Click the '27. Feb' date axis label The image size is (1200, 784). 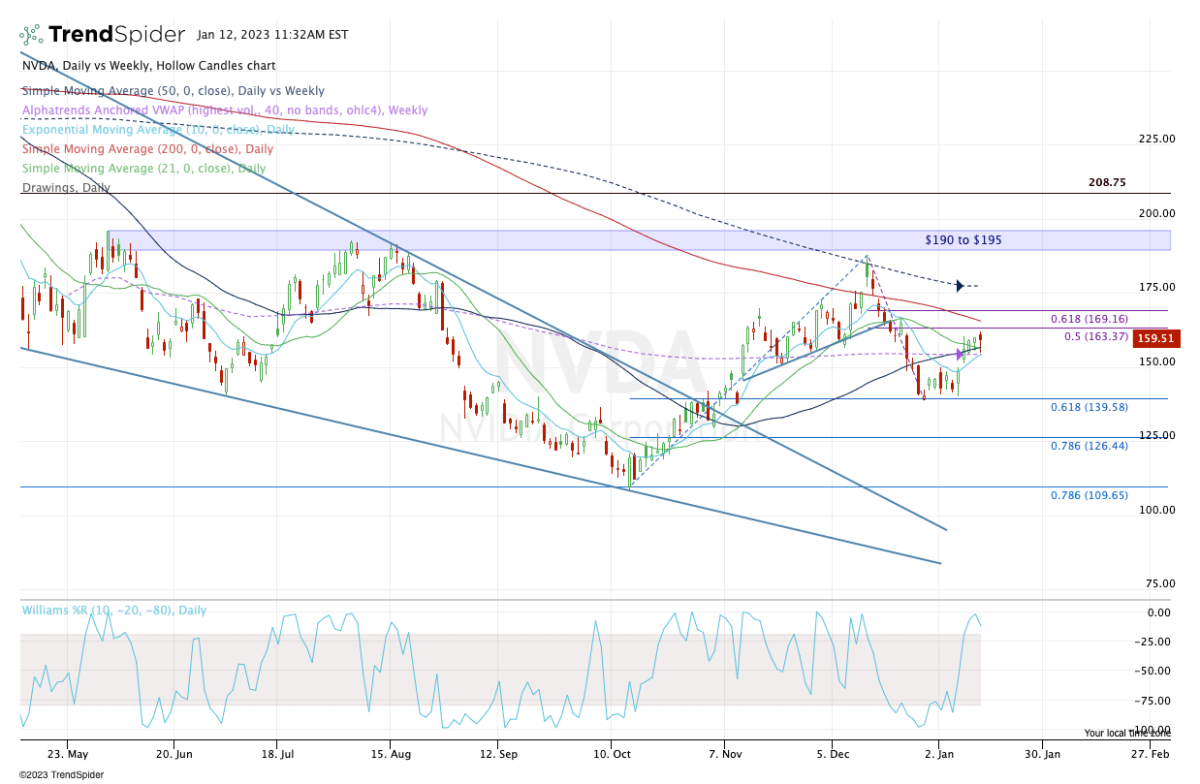pyautogui.click(x=1151, y=757)
